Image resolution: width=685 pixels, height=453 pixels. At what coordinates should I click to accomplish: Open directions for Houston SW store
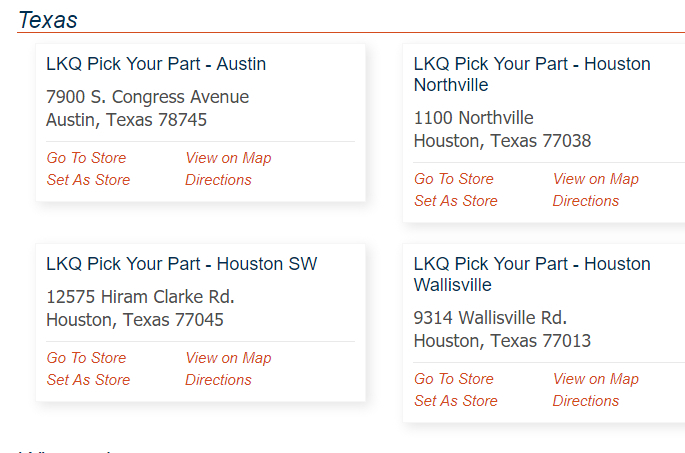click(x=218, y=380)
